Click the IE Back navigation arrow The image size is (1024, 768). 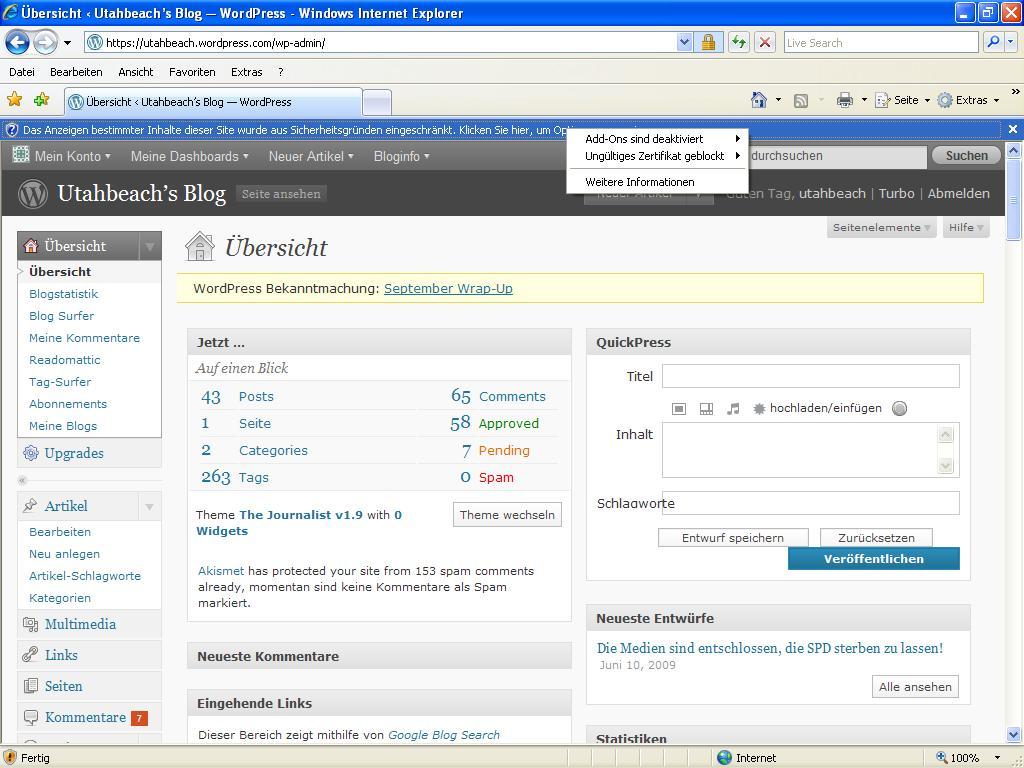point(18,43)
